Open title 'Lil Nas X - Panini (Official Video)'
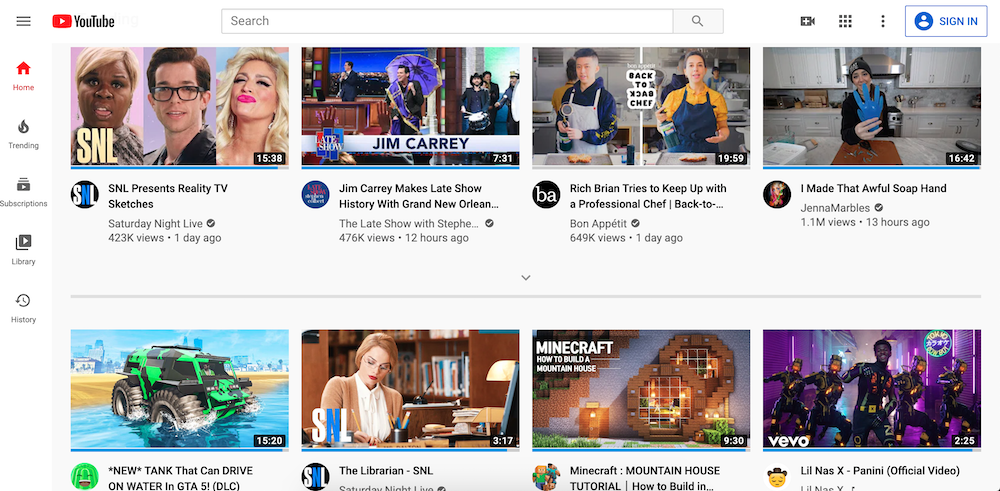This screenshot has width=1000, height=491. pos(880,471)
